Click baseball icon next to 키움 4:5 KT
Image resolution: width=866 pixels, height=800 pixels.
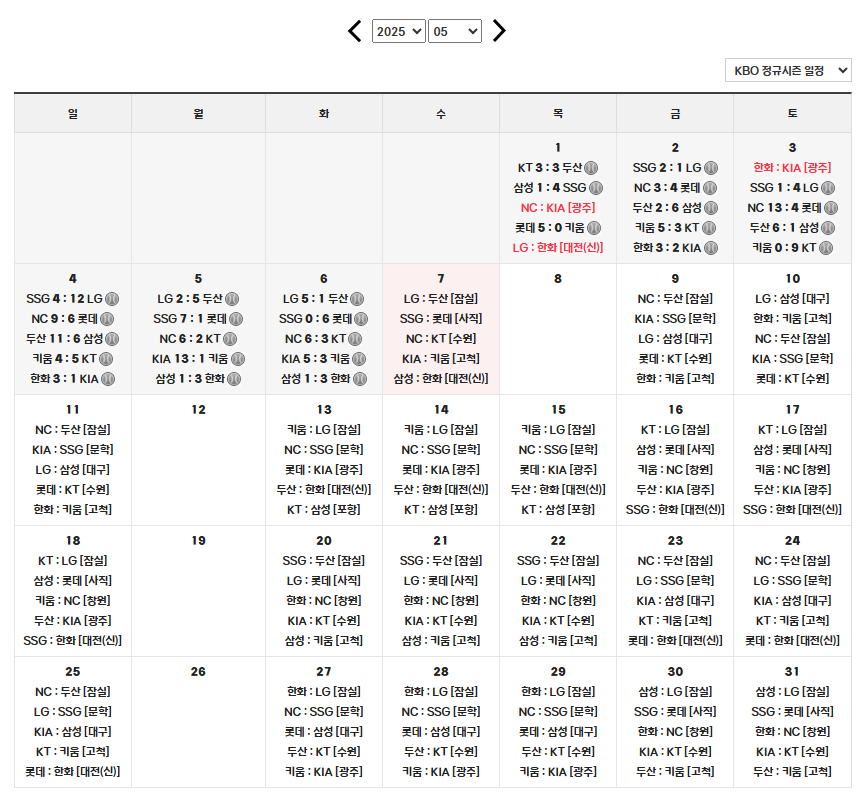(106, 359)
